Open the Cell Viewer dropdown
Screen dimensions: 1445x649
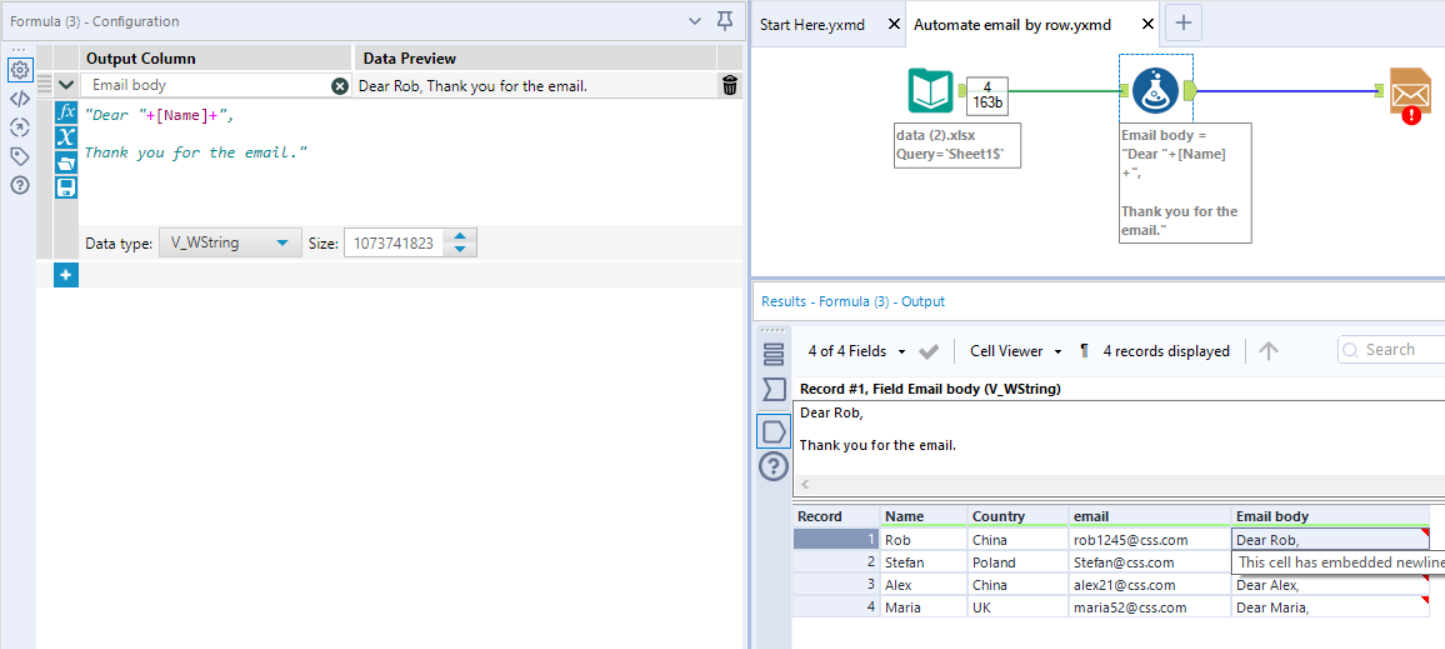tap(1014, 351)
